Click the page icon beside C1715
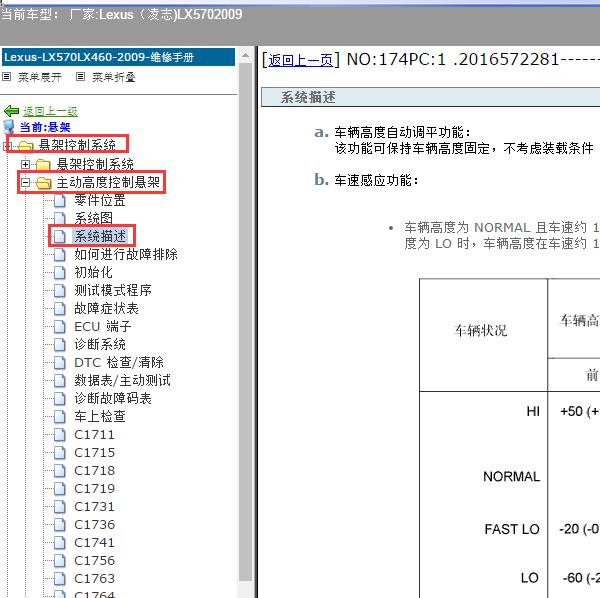This screenshot has width=600, height=598. (x=60, y=452)
